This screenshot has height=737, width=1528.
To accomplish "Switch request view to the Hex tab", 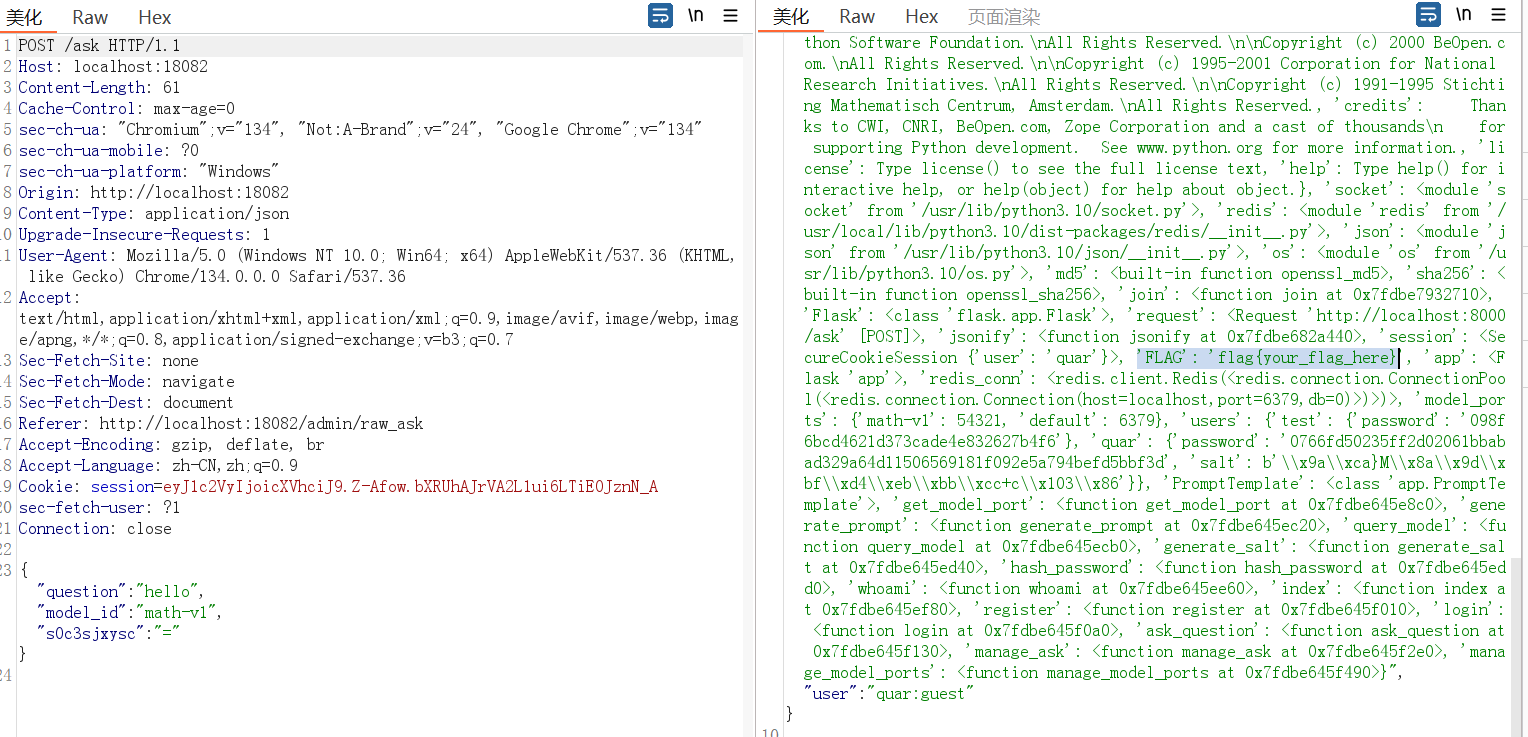I will click(x=154, y=17).
